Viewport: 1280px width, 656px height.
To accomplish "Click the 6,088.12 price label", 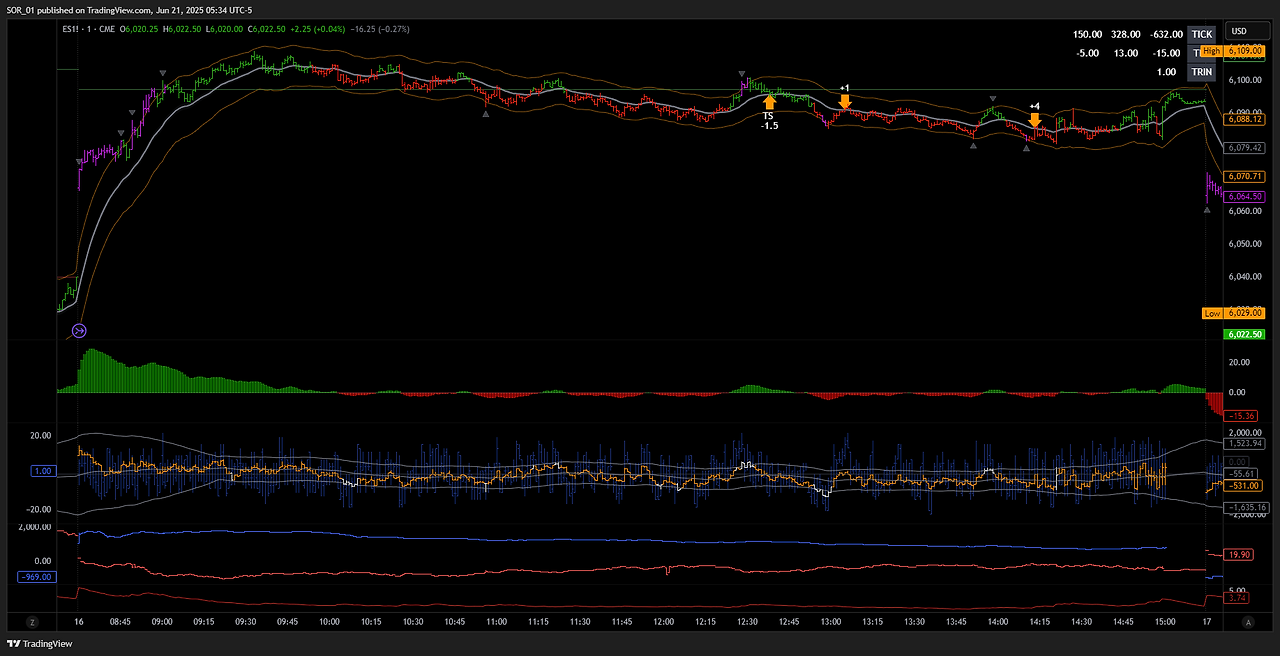I will pos(1244,118).
